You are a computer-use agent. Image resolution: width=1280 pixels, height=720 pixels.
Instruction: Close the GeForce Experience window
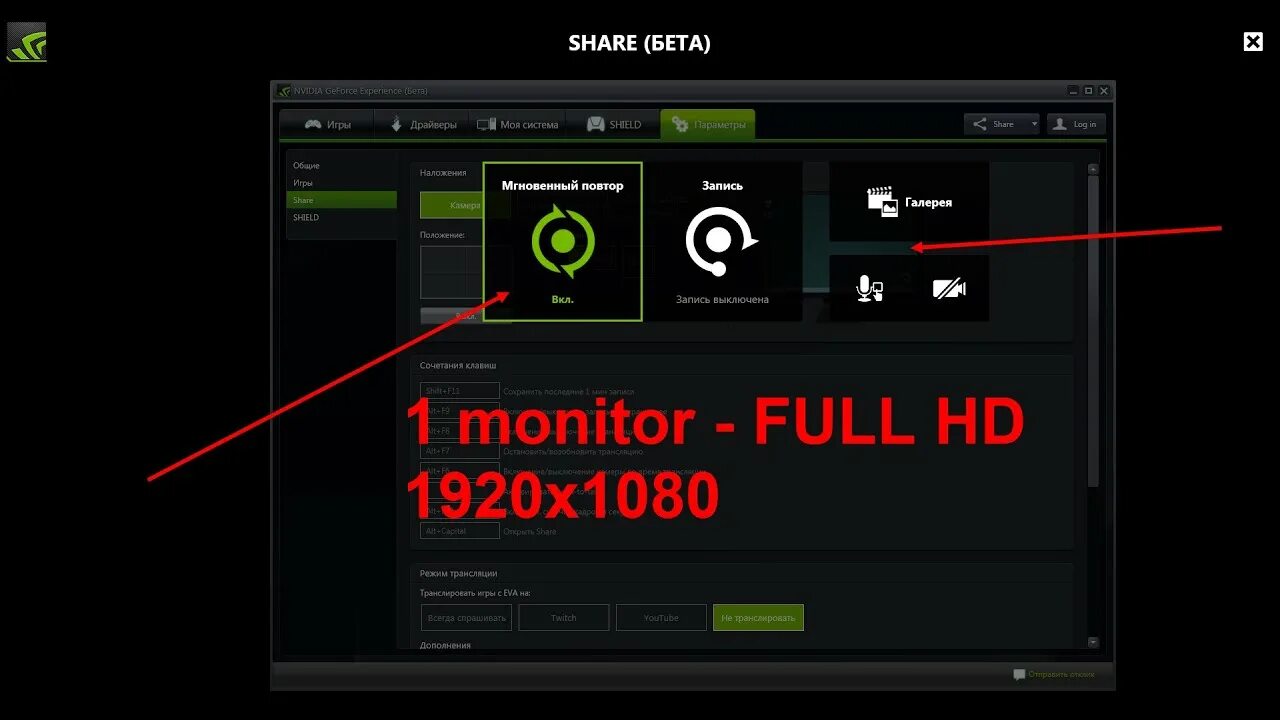[1104, 91]
